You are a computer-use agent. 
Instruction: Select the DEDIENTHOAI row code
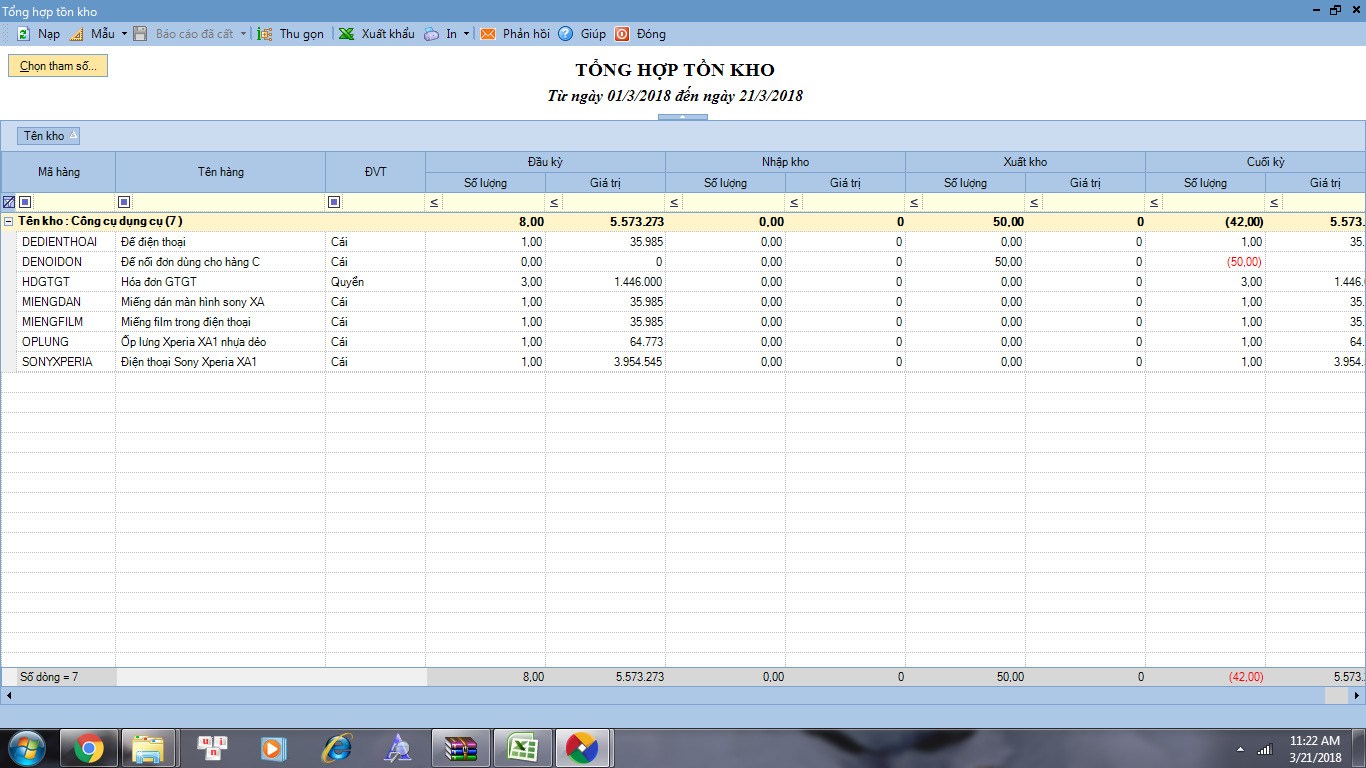tap(60, 242)
